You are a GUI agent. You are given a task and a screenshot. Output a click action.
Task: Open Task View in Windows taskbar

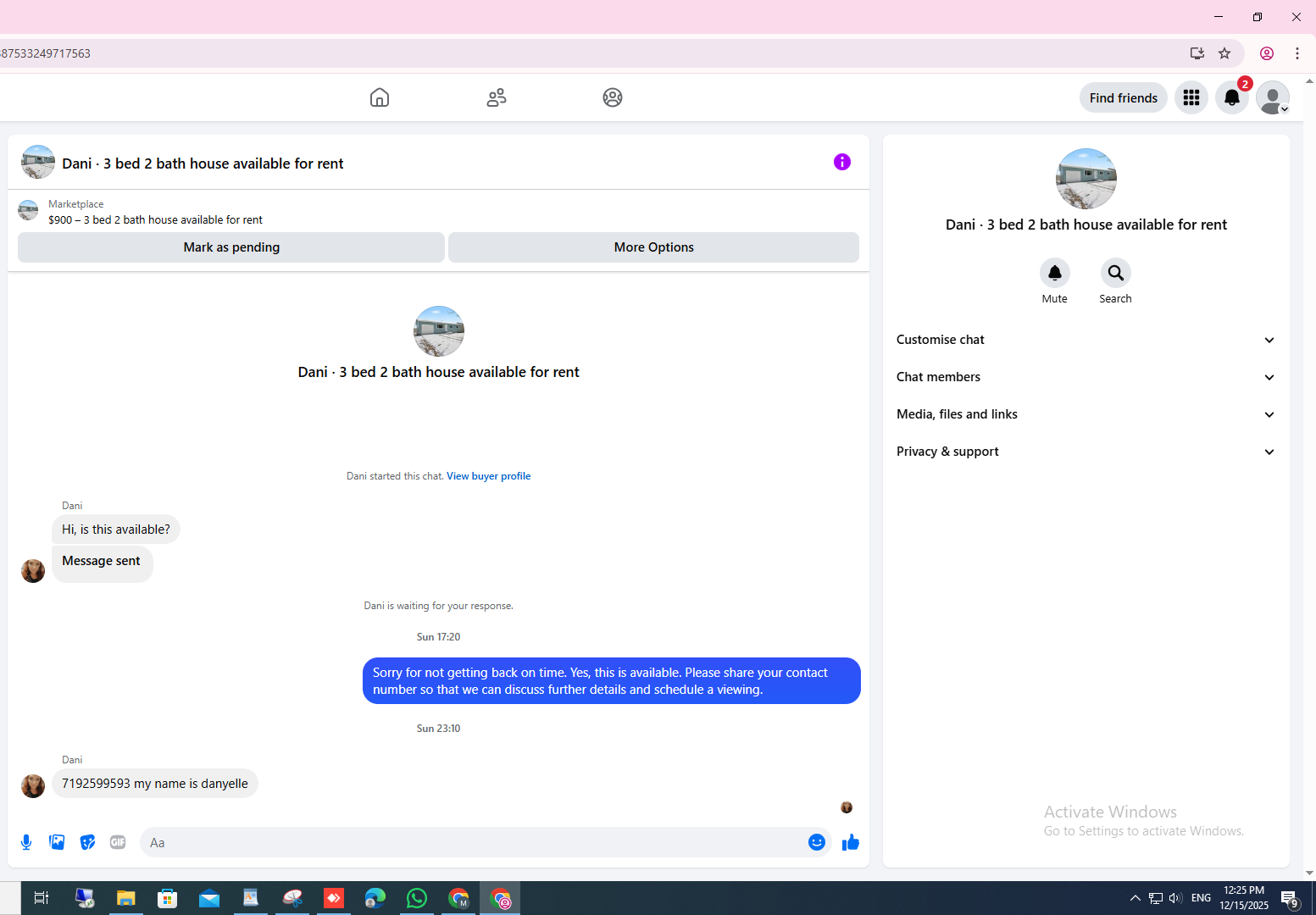[42, 898]
